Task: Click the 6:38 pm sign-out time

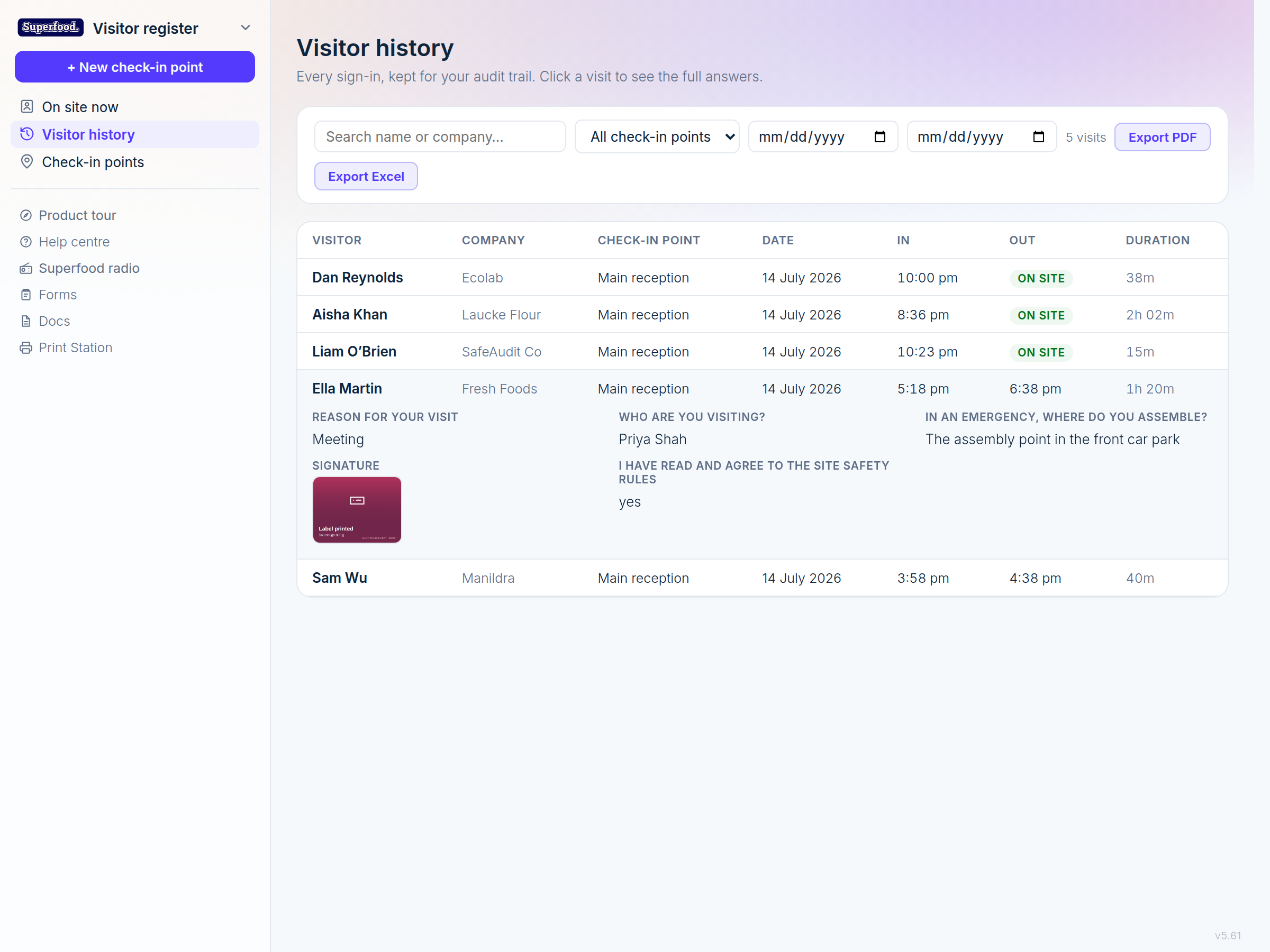Action: 1035,389
